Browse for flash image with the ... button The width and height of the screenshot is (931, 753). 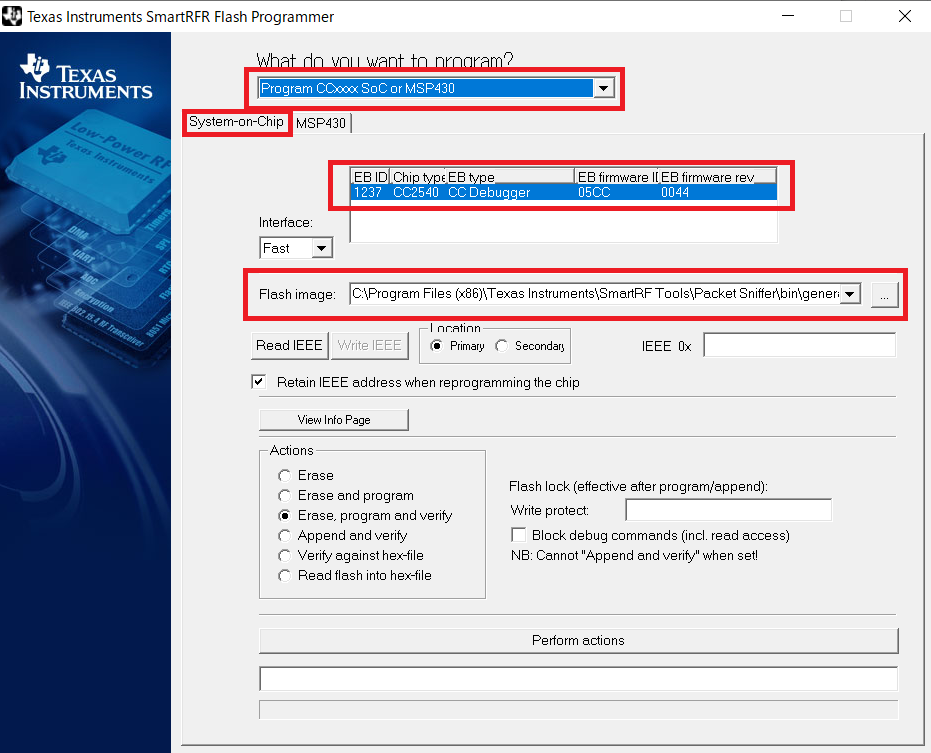(x=885, y=295)
